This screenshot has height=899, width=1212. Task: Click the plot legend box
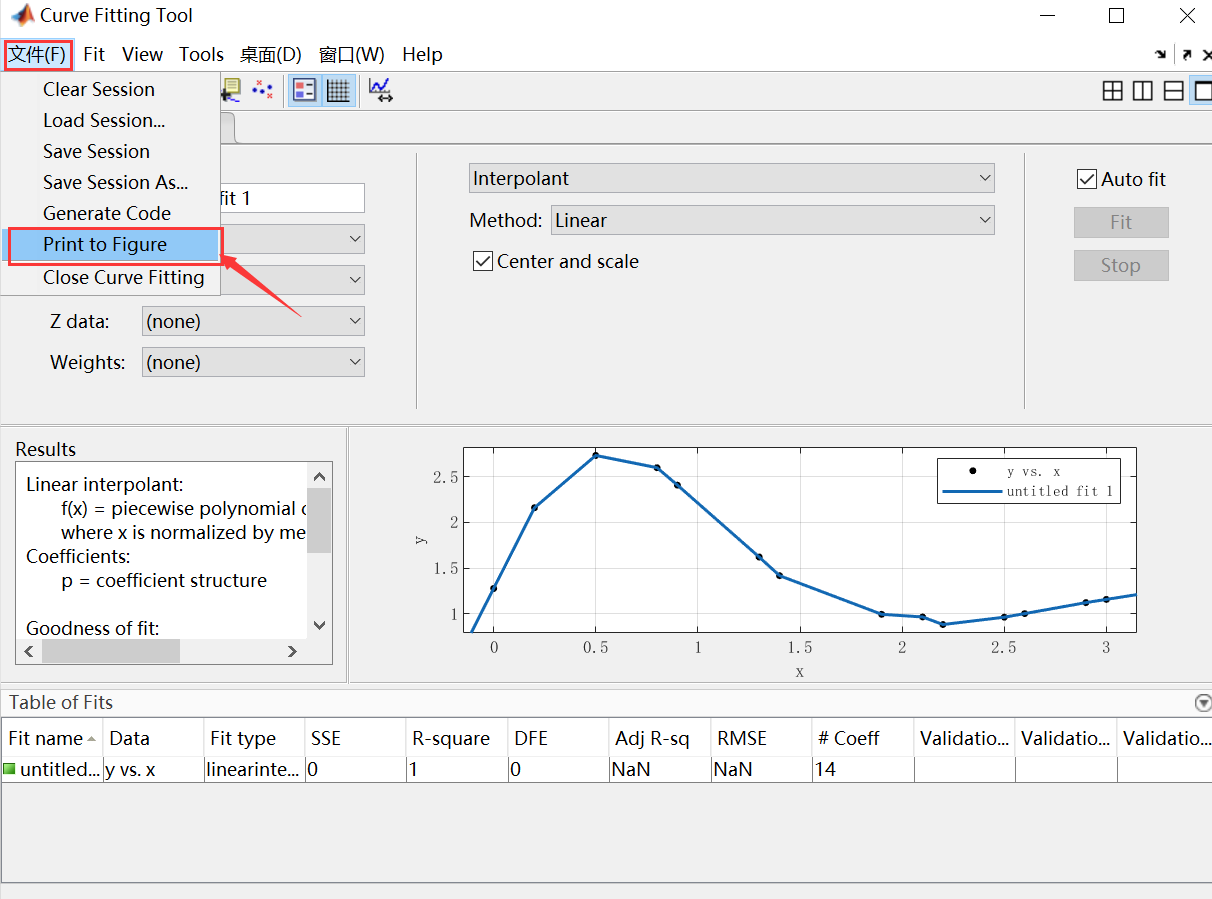(x=1029, y=481)
